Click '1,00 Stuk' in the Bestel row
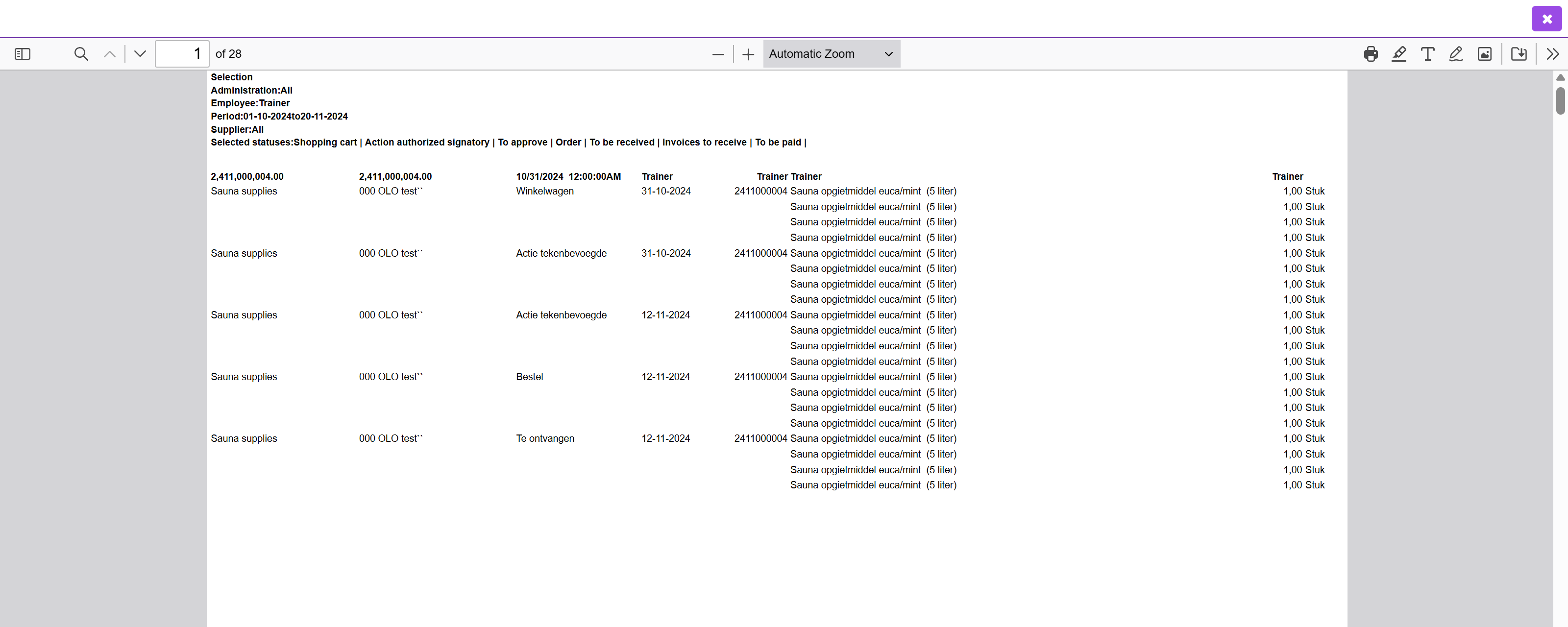This screenshot has height=627, width=1568. 1304,377
